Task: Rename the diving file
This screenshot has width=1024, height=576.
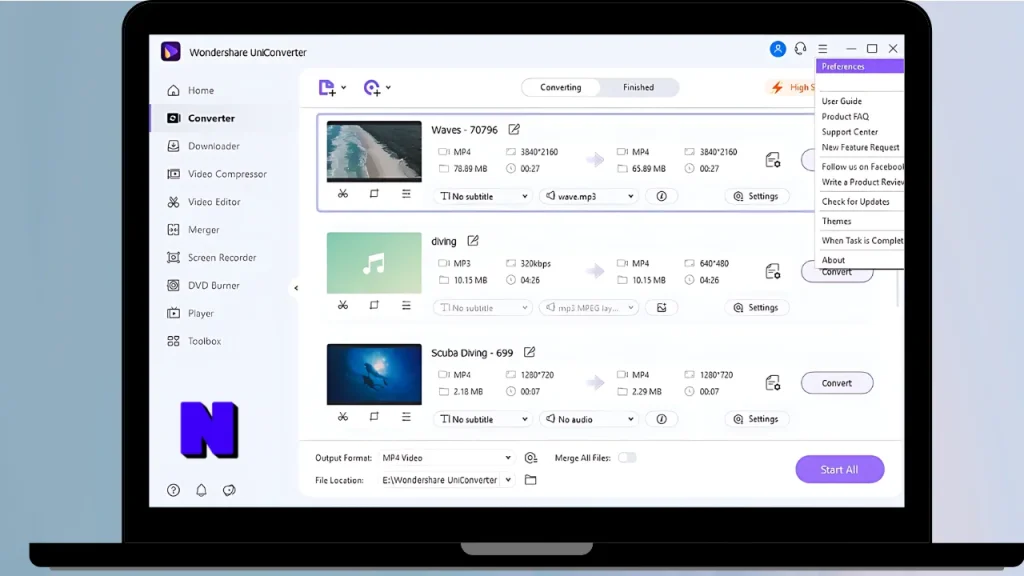Action: point(473,241)
